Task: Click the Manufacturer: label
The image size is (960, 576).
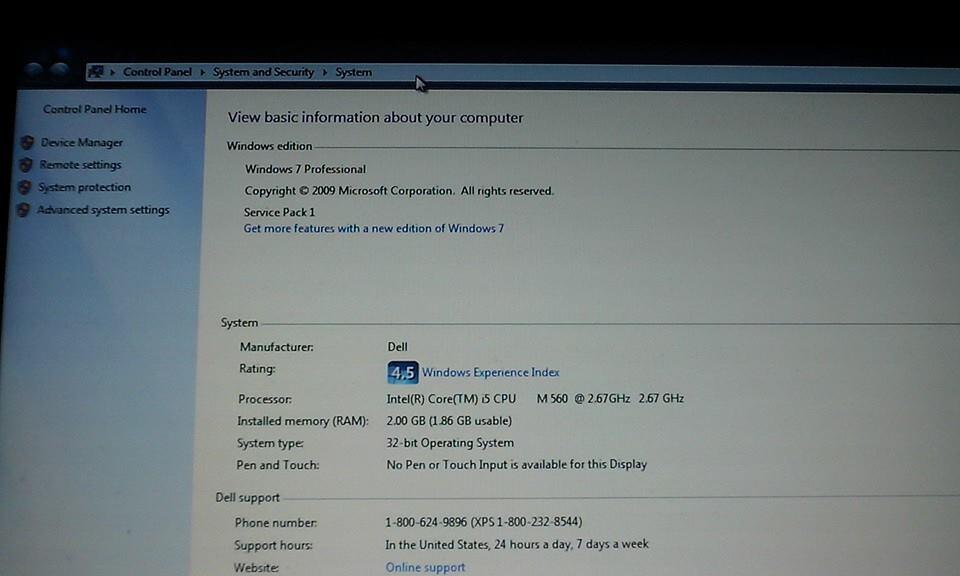Action: 276,347
